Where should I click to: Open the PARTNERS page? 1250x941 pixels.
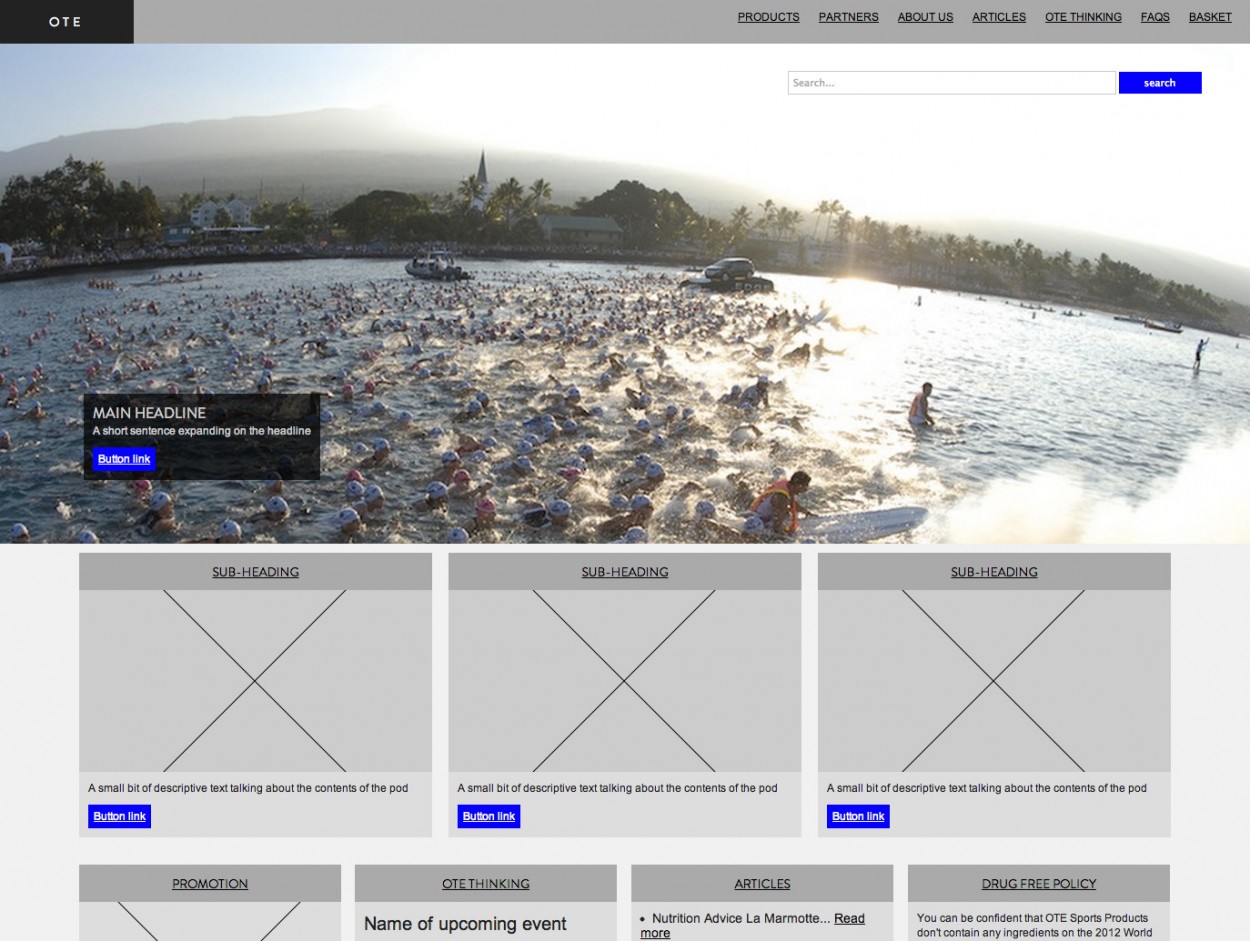[x=848, y=17]
